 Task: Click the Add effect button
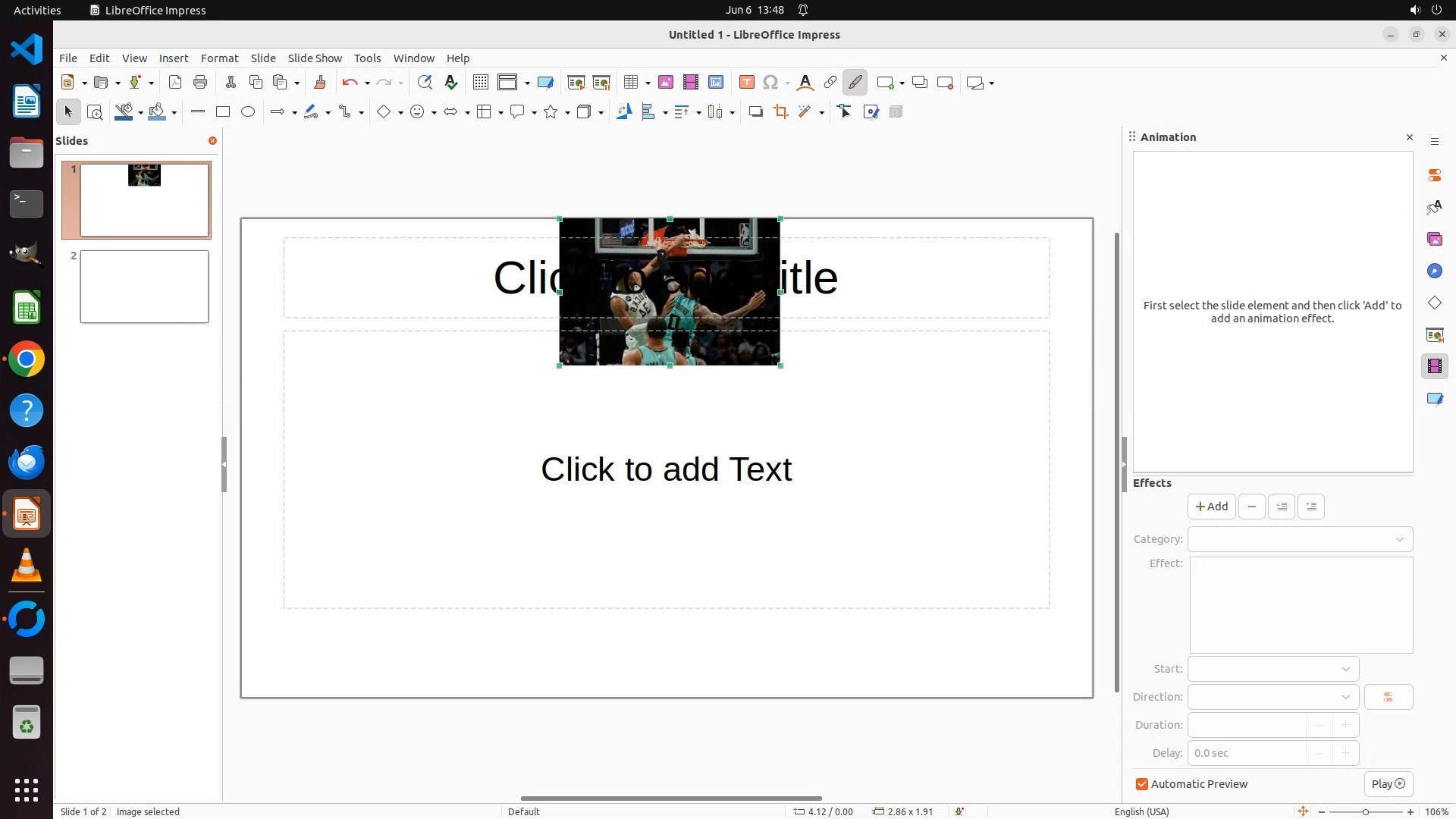(1211, 507)
